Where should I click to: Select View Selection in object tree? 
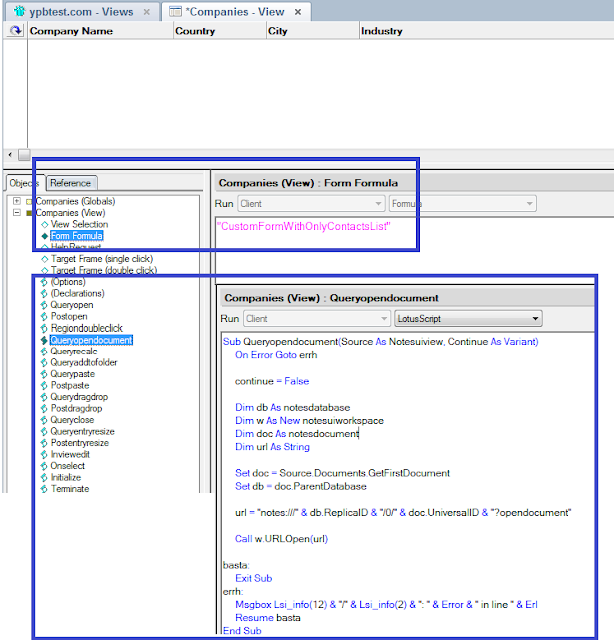pyautogui.click(x=79, y=224)
